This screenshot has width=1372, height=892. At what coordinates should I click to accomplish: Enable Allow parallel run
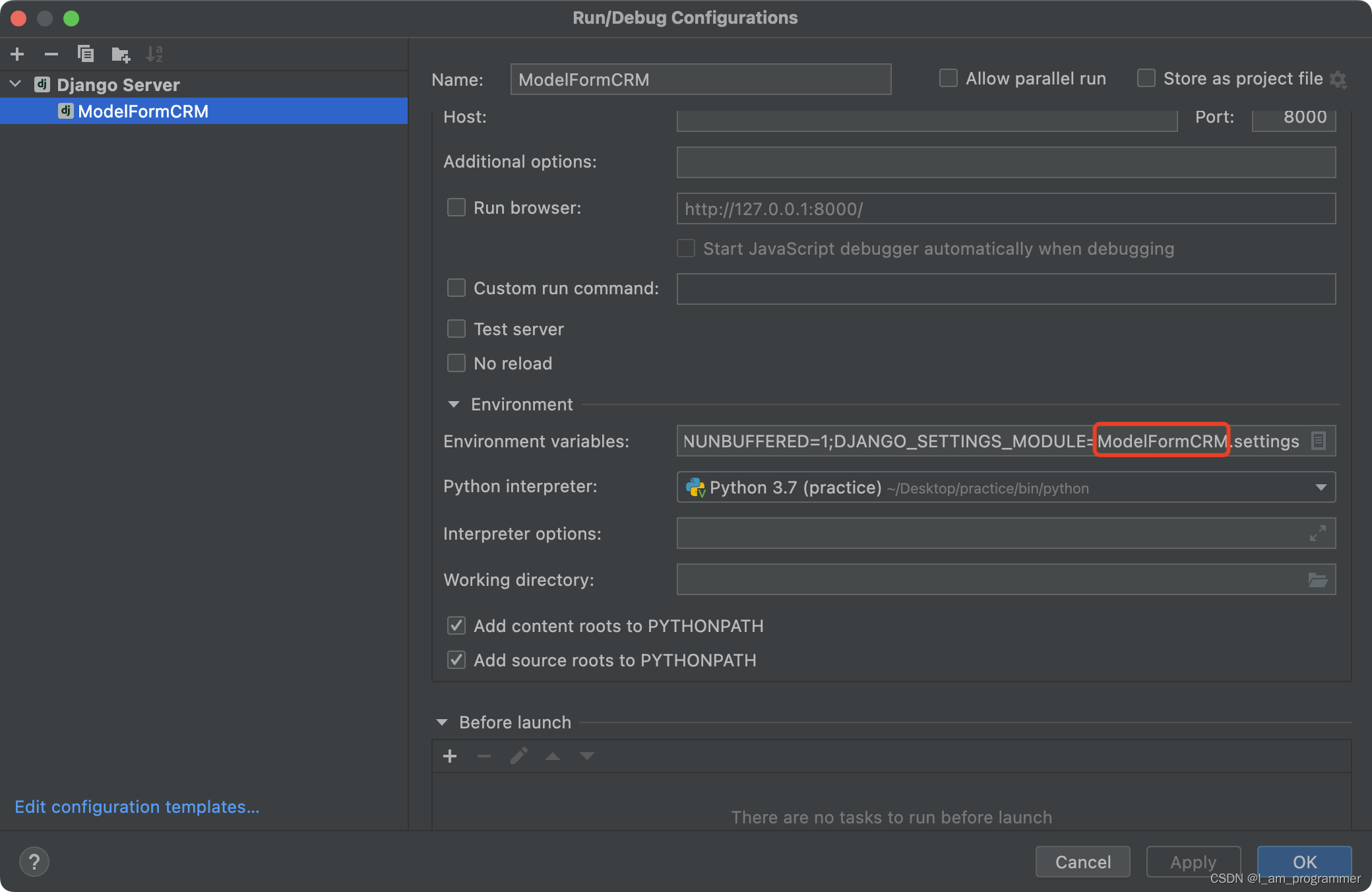[948, 78]
